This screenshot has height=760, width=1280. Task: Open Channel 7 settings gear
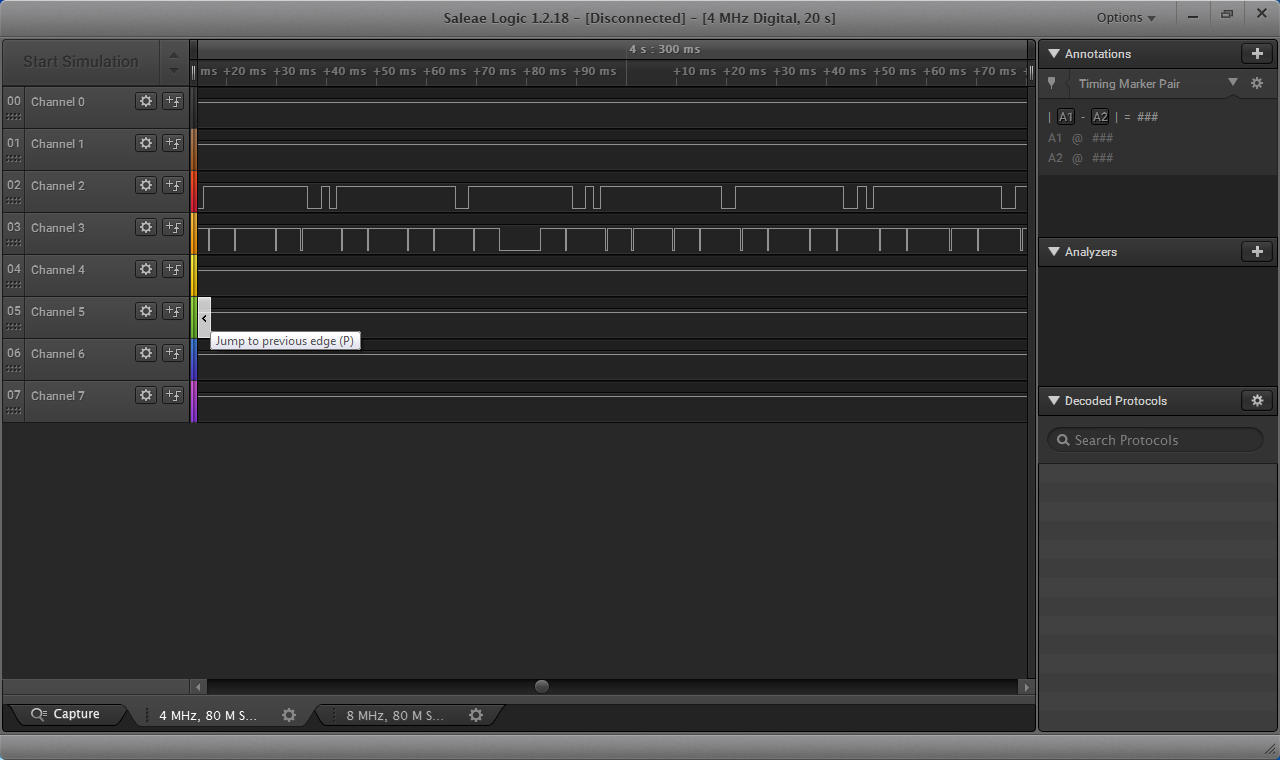[x=146, y=395]
